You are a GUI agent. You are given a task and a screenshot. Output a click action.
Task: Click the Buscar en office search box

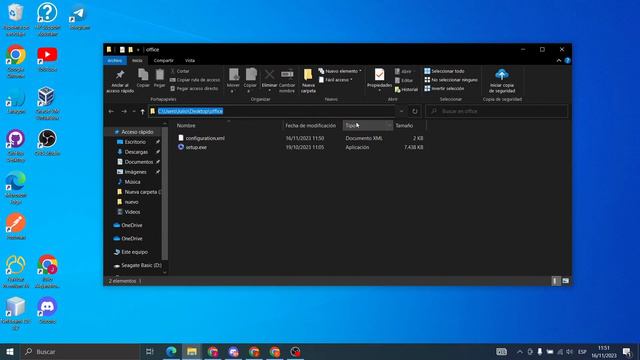[x=497, y=111]
